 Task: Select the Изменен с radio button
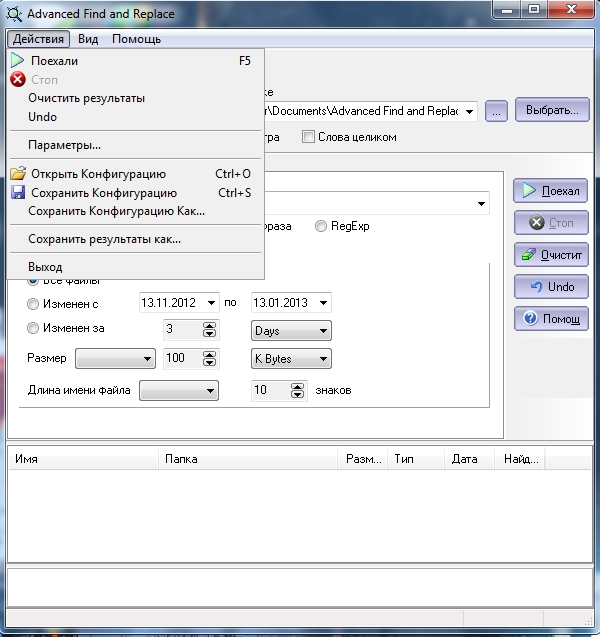[x=33, y=304]
